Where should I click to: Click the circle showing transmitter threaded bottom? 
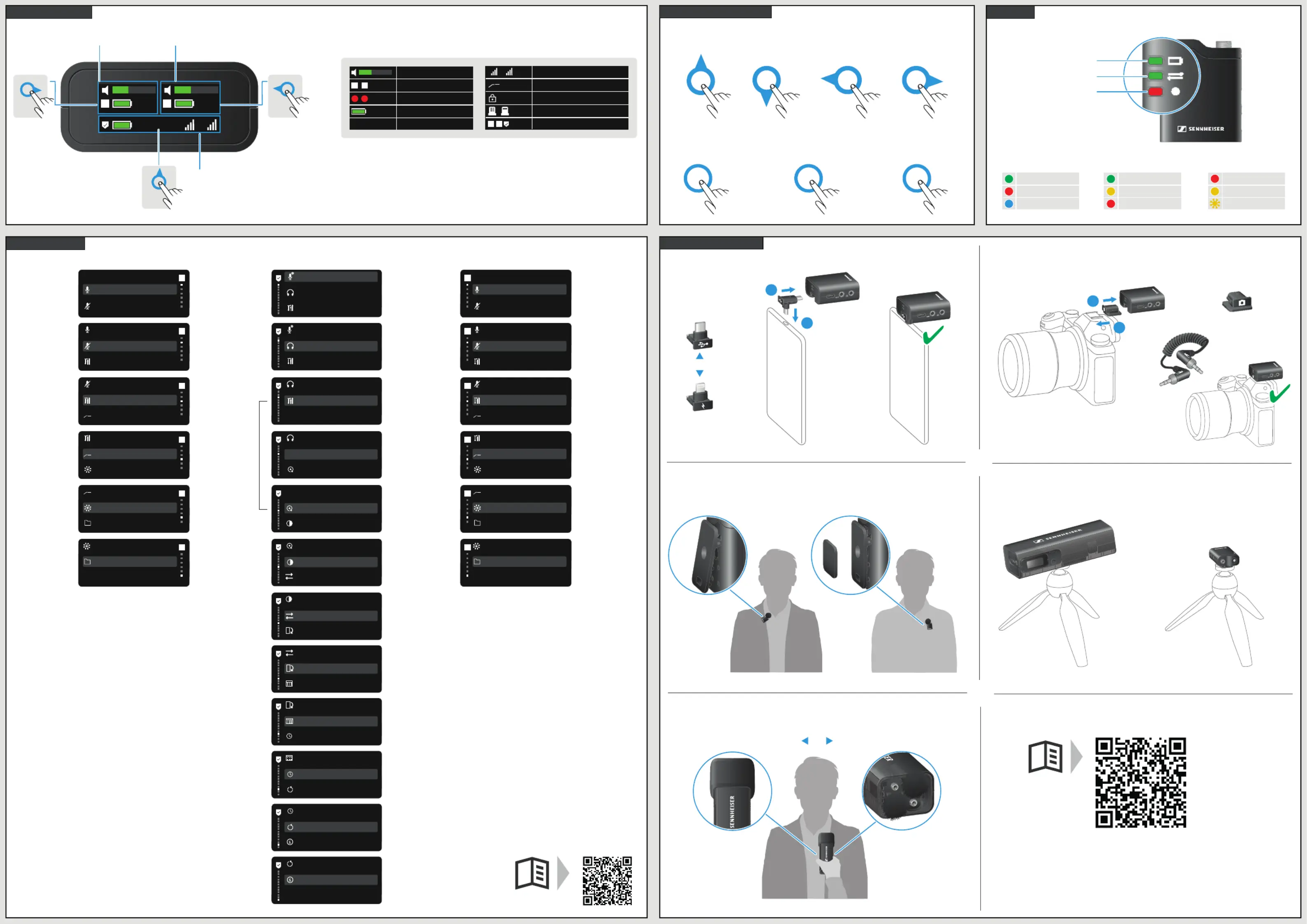click(901, 791)
